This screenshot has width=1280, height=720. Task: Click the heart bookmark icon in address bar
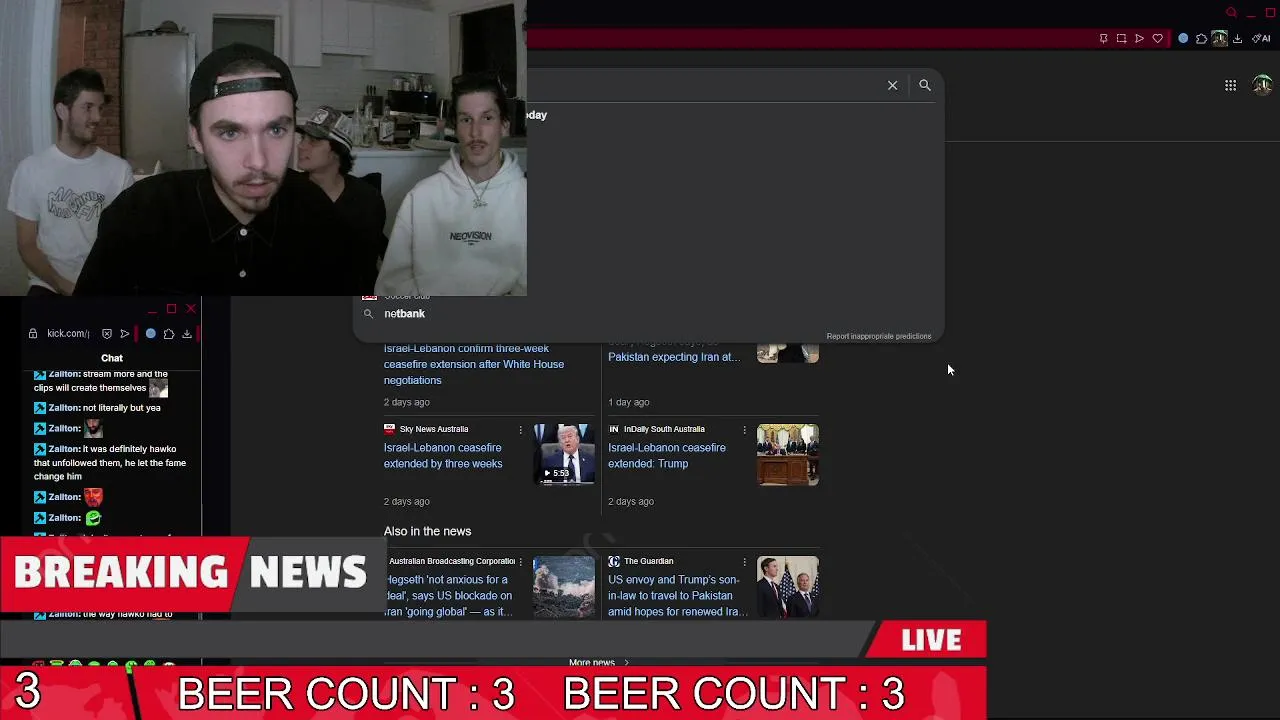click(1158, 39)
